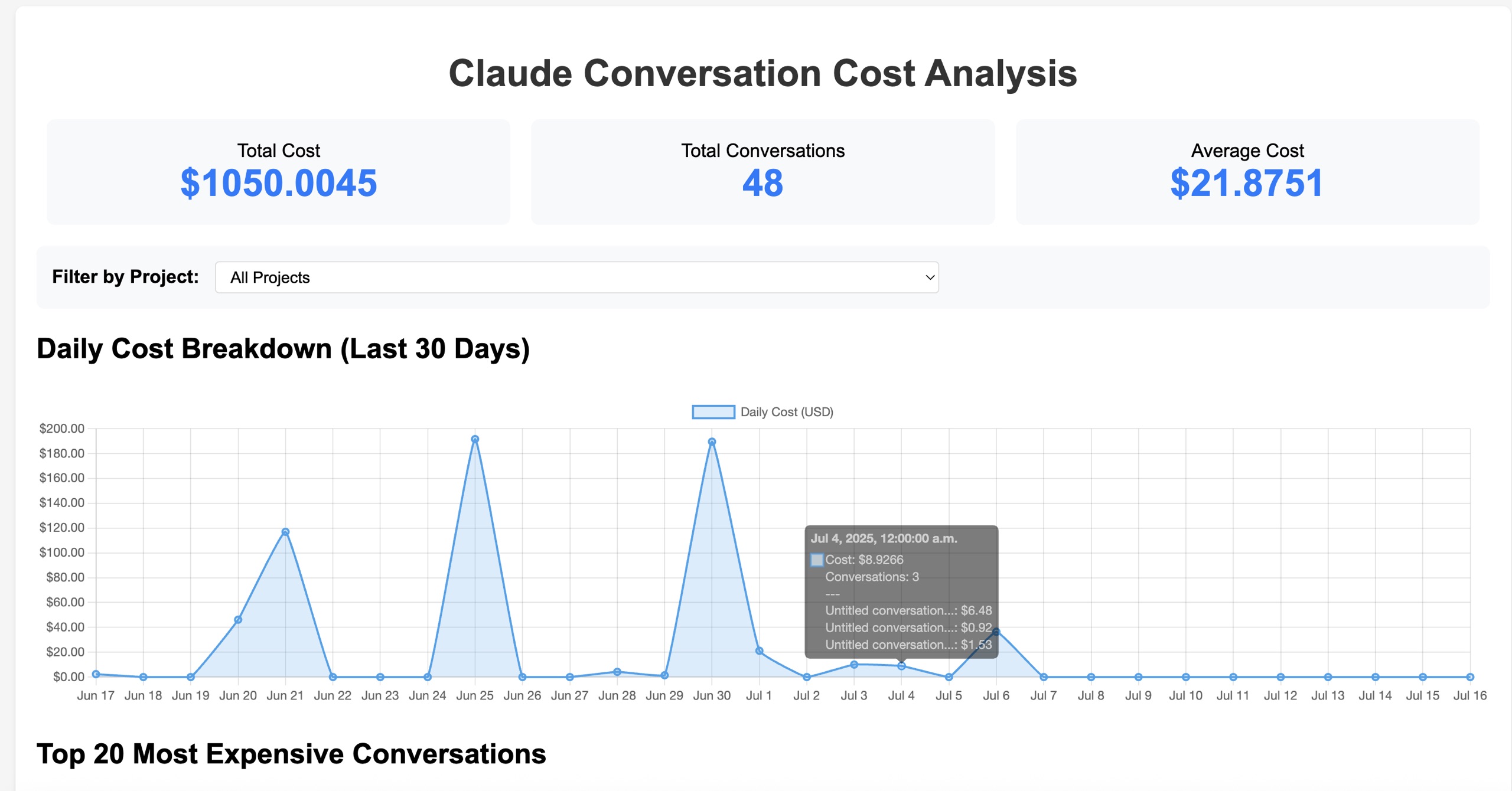The width and height of the screenshot is (1512, 791).
Task: Click the Average Cost value $21.8751
Action: point(1247,183)
